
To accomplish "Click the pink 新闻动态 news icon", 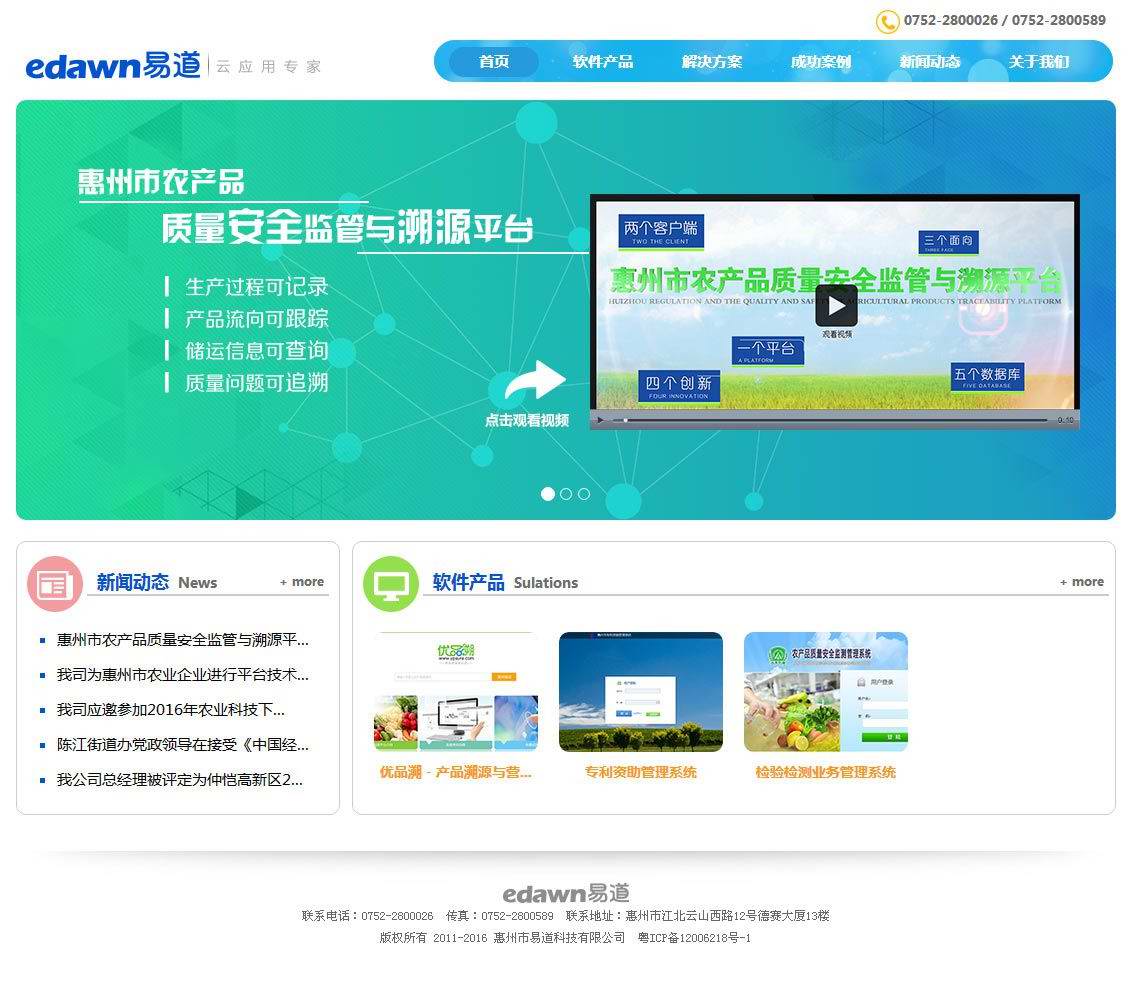I will click(55, 584).
